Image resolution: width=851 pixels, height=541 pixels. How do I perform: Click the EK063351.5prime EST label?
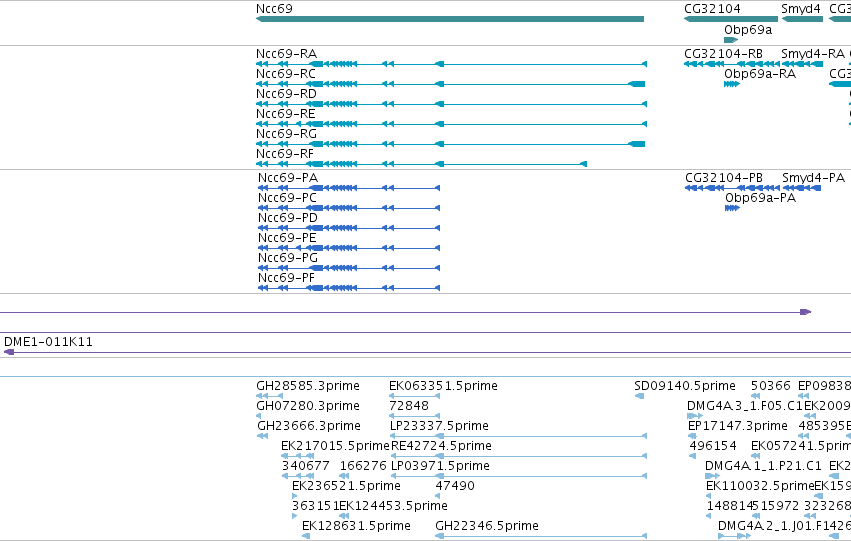click(x=443, y=386)
